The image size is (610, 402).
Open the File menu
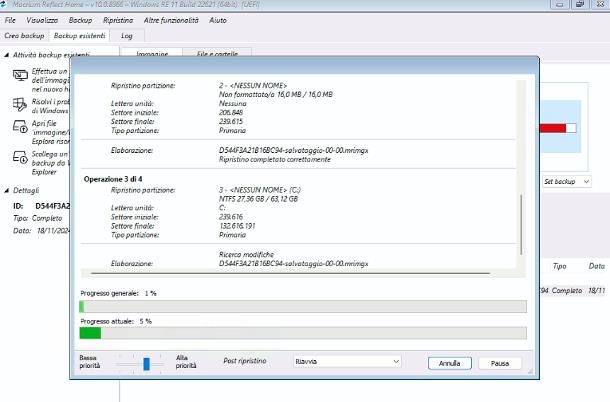[x=10, y=20]
